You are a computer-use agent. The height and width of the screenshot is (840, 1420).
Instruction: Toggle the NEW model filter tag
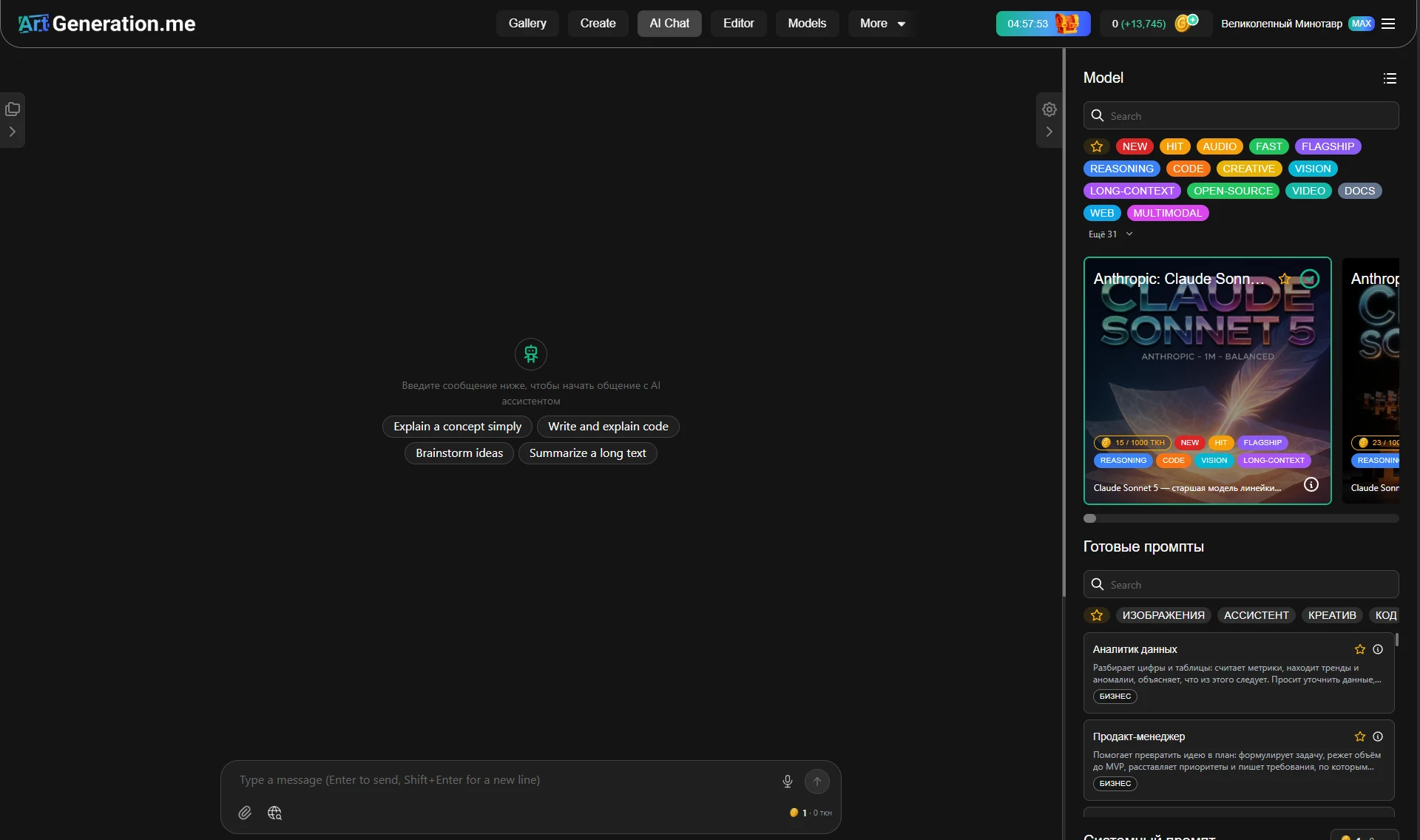(1135, 146)
